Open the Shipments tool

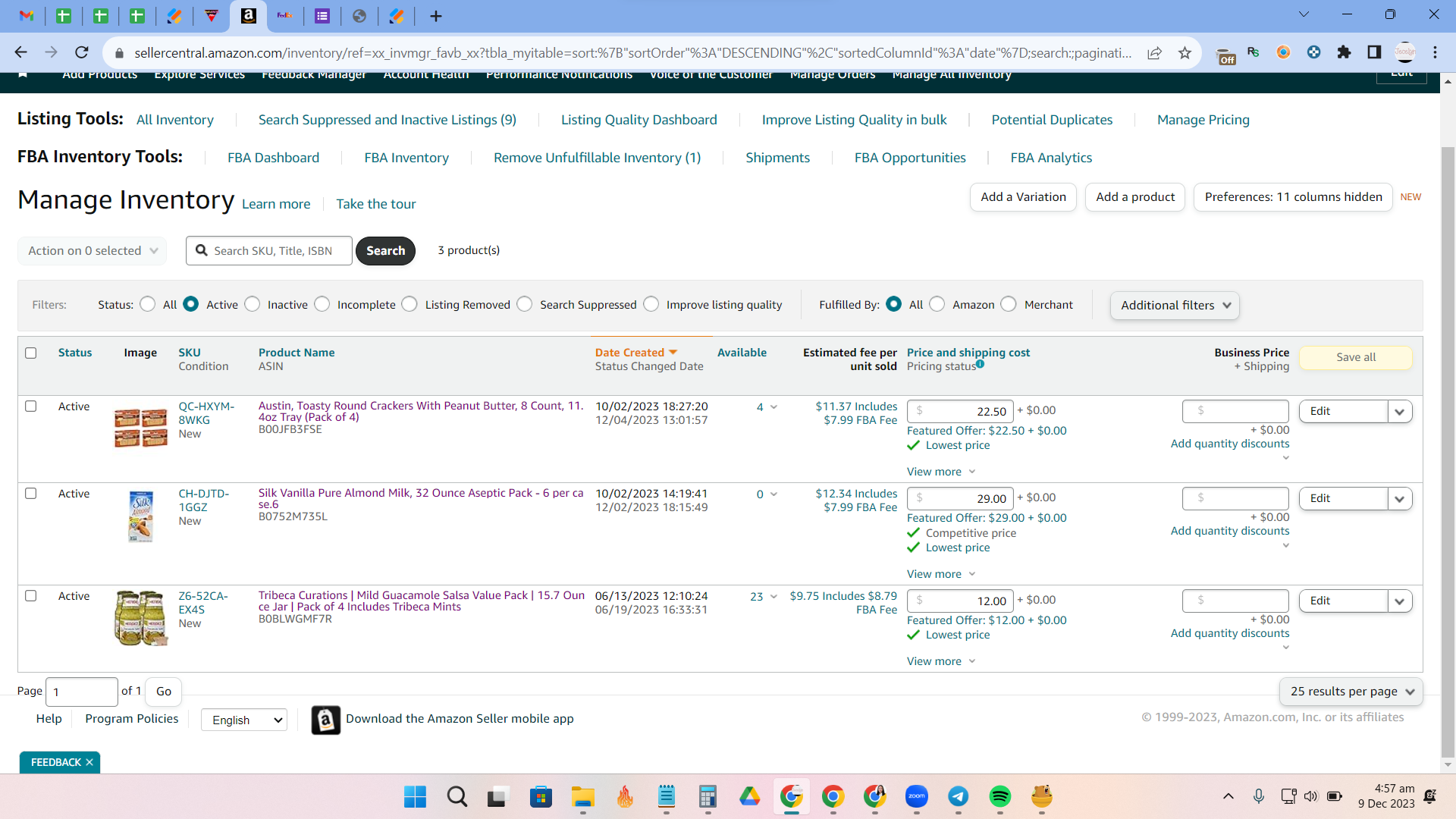pyautogui.click(x=777, y=158)
